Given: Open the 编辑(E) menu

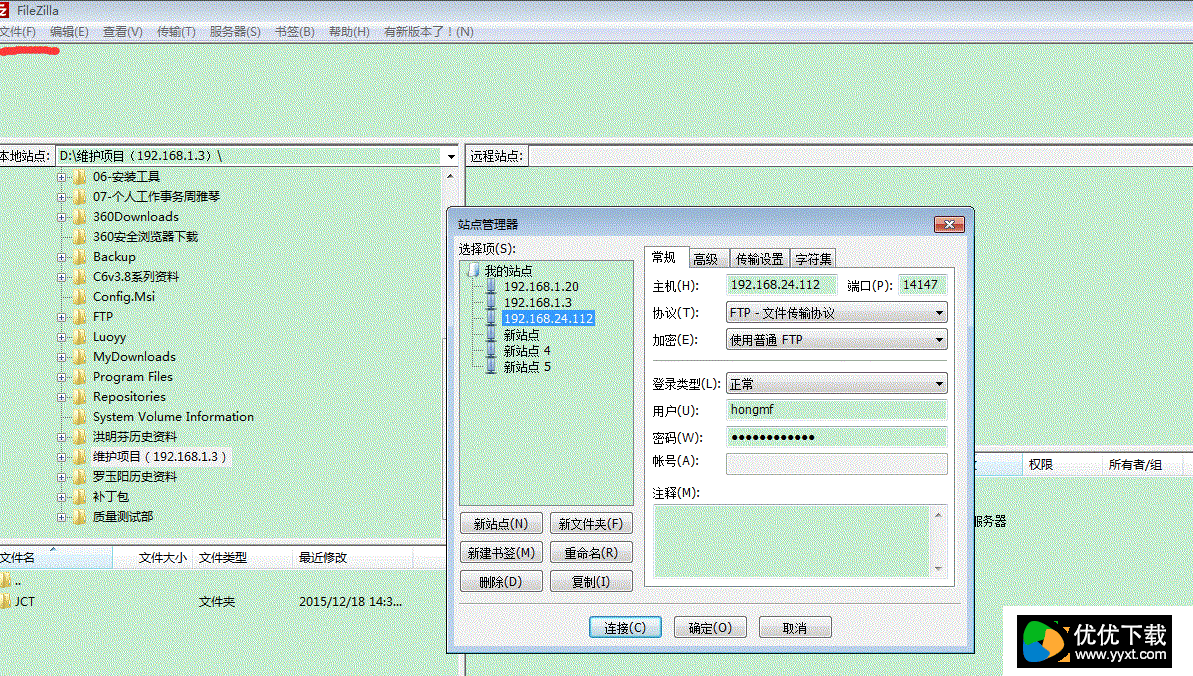Looking at the screenshot, I should [69, 32].
